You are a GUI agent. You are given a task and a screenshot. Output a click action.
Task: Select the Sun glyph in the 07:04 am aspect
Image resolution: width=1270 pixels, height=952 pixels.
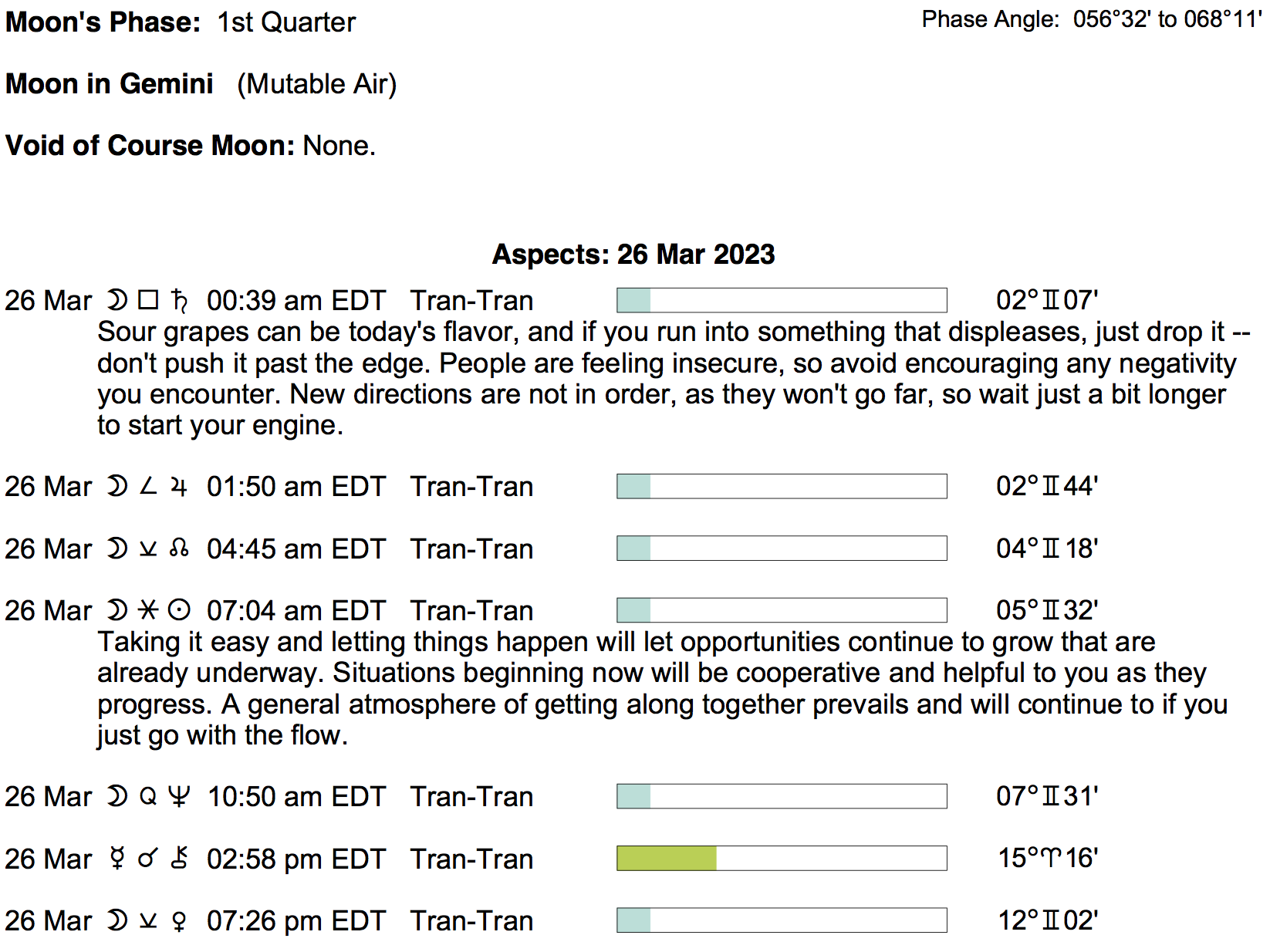[179, 610]
